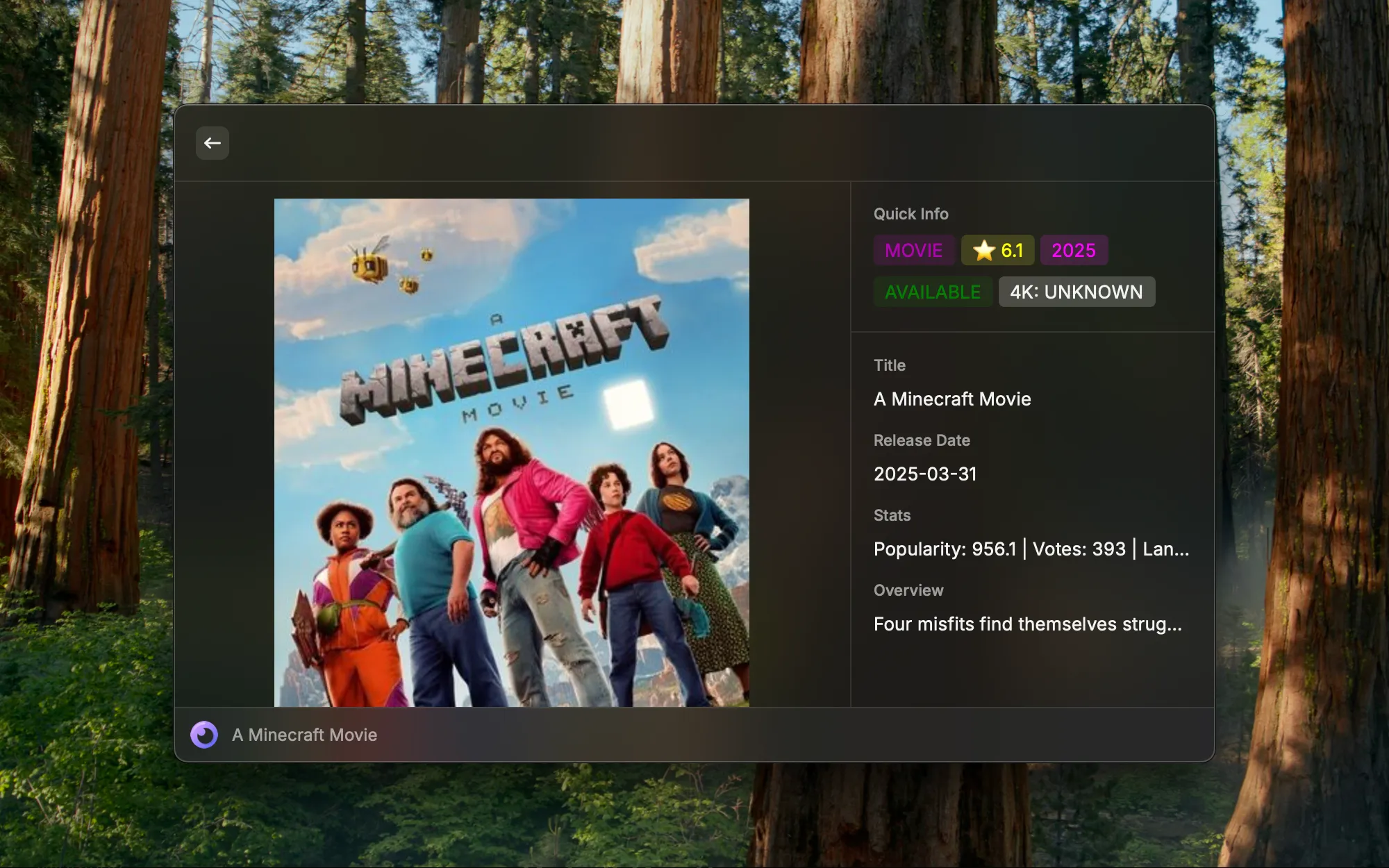Click the Release Date label
This screenshot has height=868, width=1389.
pos(922,440)
